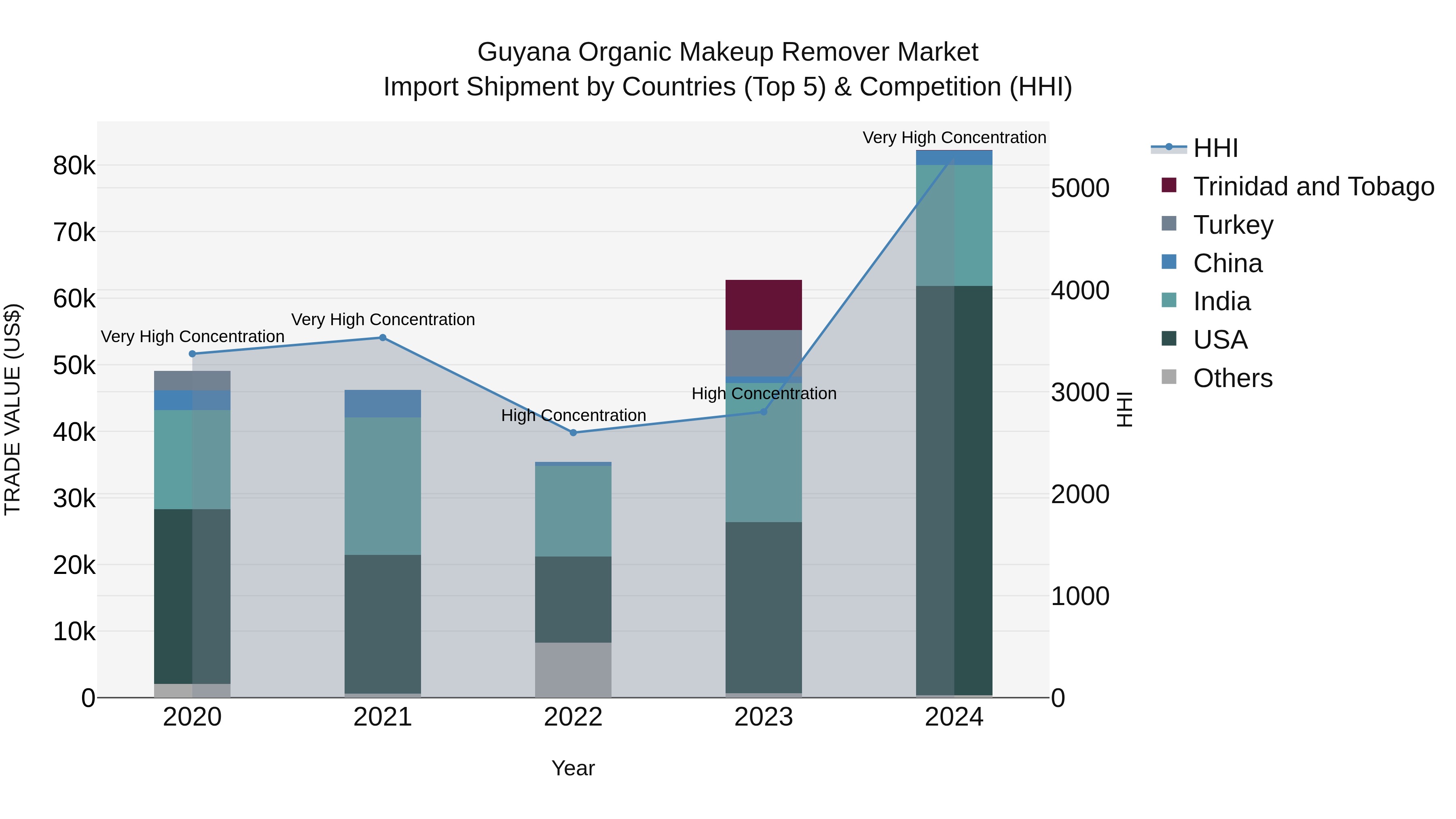The width and height of the screenshot is (1456, 819).
Task: Select the USA segment in 2024 bar
Action: point(954,491)
